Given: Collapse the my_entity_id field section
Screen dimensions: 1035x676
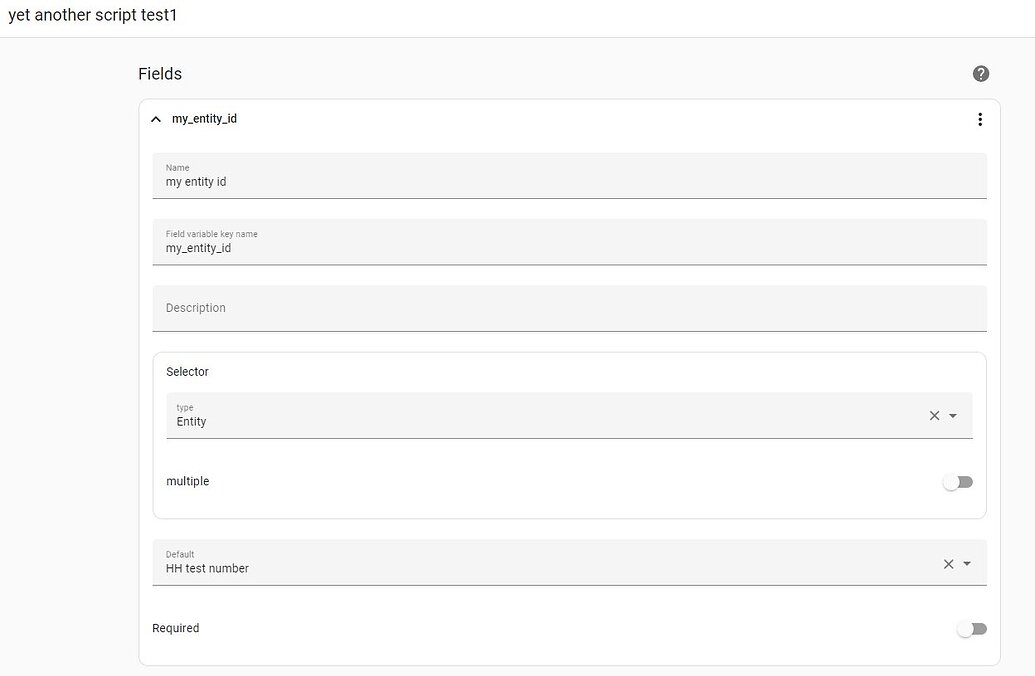Looking at the screenshot, I should pos(156,118).
